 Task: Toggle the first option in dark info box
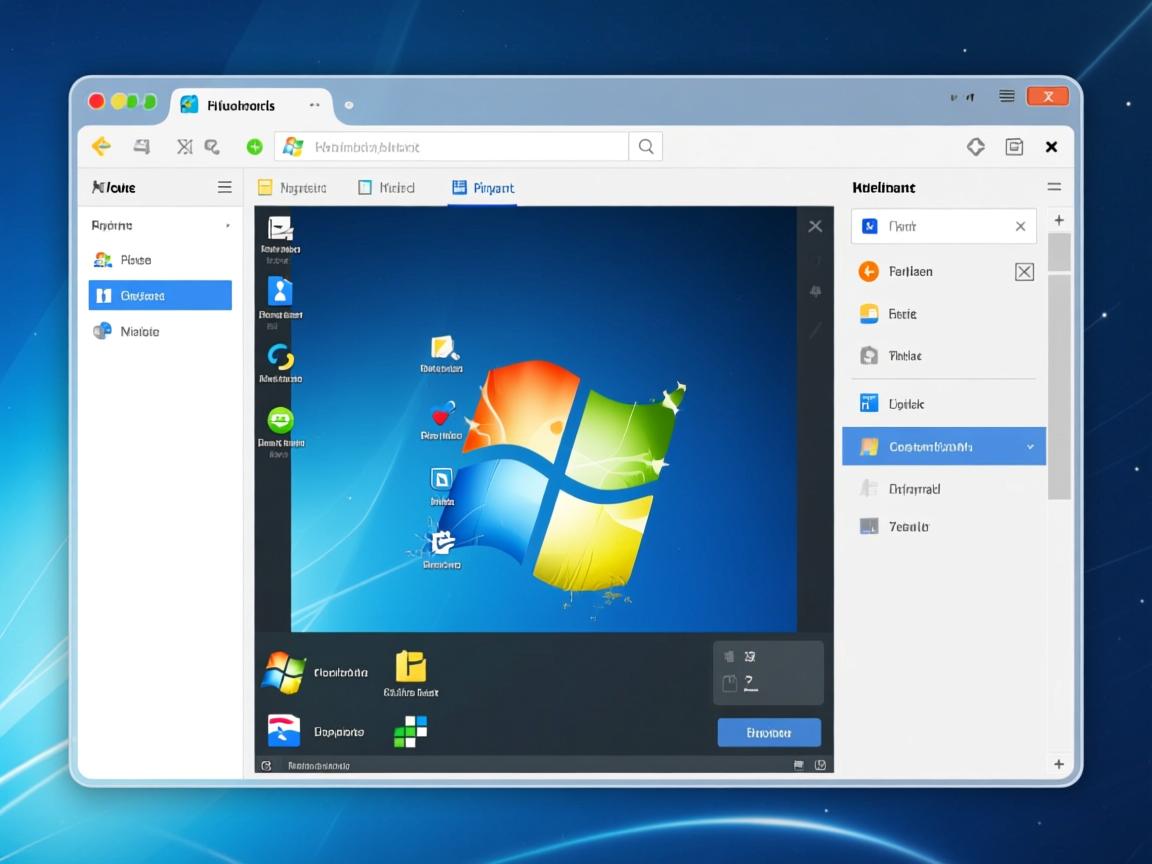729,657
